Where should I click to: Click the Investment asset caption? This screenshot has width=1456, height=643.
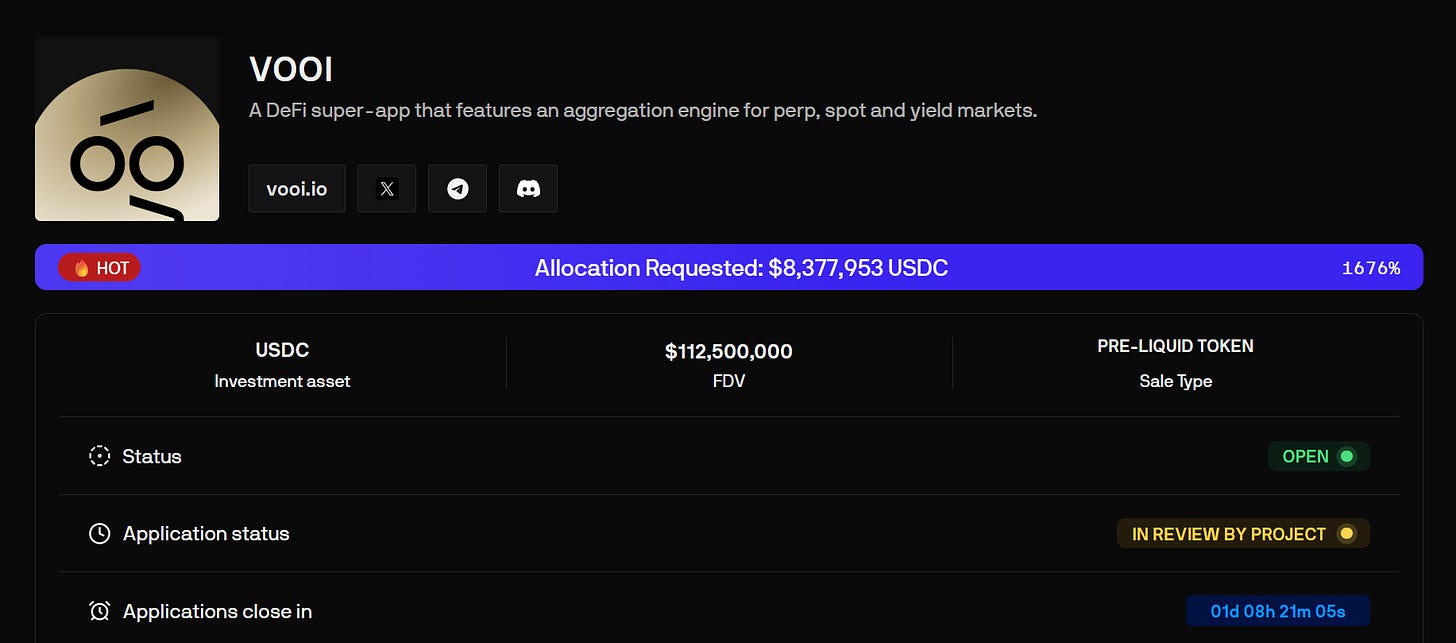(282, 381)
